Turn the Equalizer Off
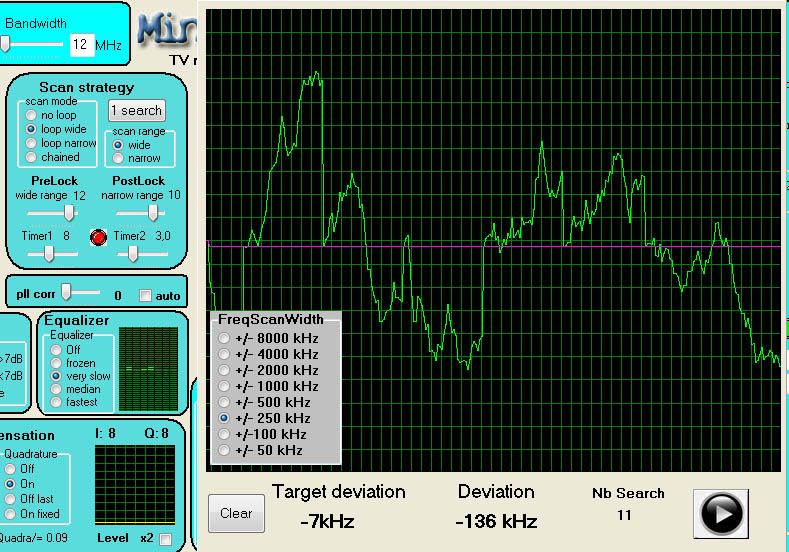This screenshot has width=789, height=552. click(x=57, y=350)
